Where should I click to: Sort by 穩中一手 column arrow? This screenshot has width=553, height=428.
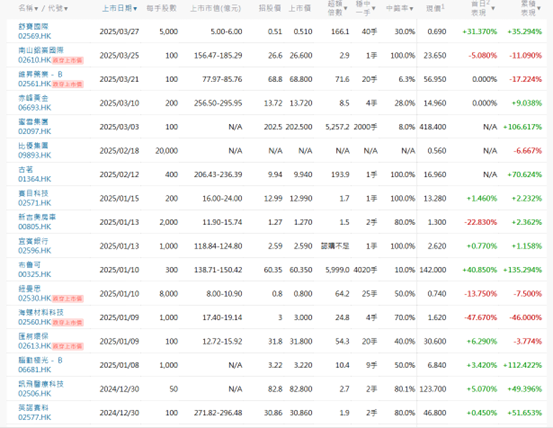(373, 8)
